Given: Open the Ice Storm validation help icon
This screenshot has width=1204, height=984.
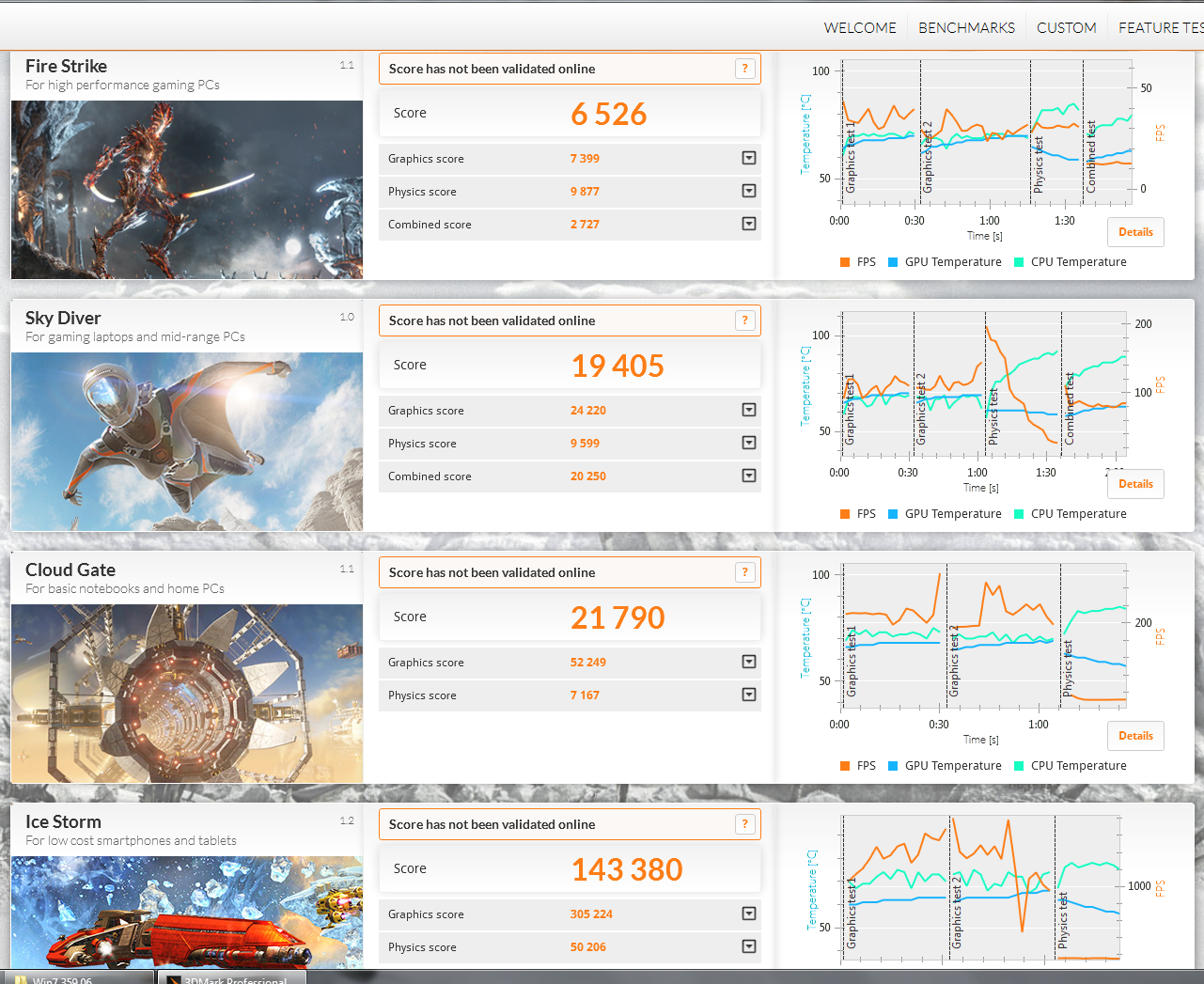Looking at the screenshot, I should [744, 824].
